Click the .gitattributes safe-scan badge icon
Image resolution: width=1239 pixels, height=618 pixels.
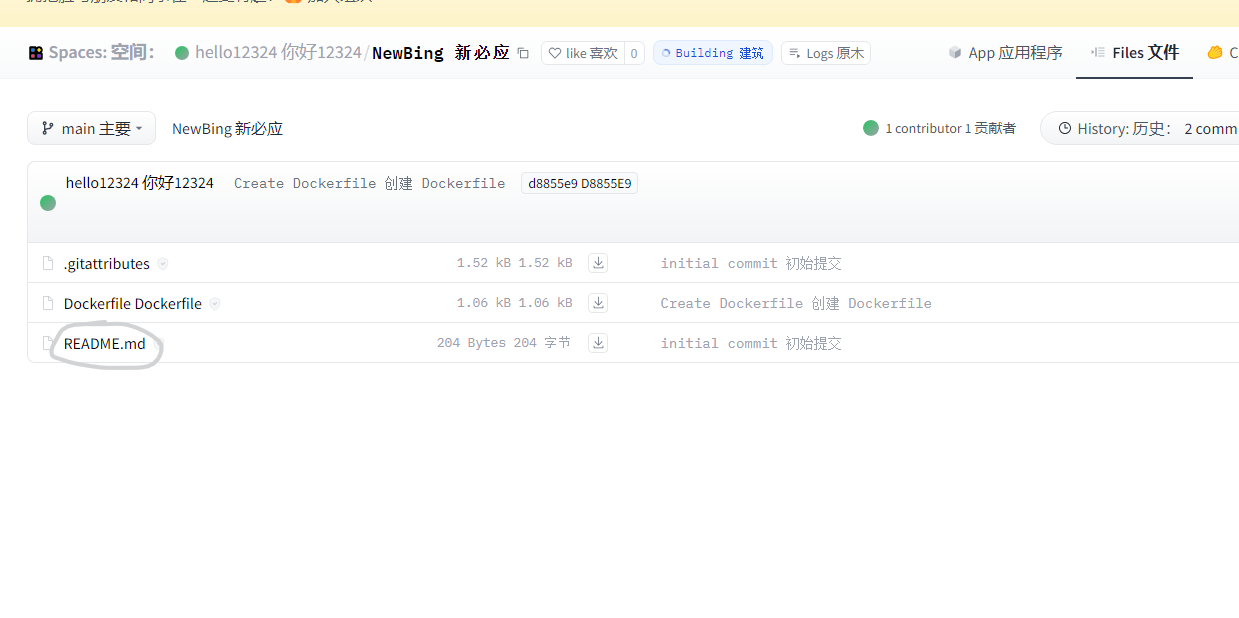[x=163, y=264]
